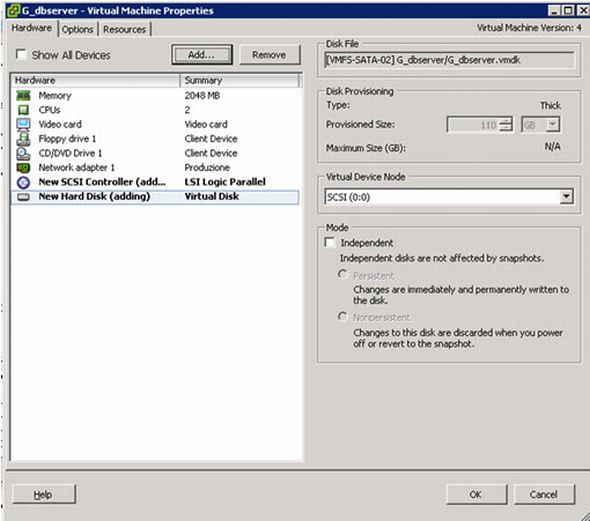Click the Network adapter 1 icon
Screen dimensions: 590x521
tap(23, 167)
